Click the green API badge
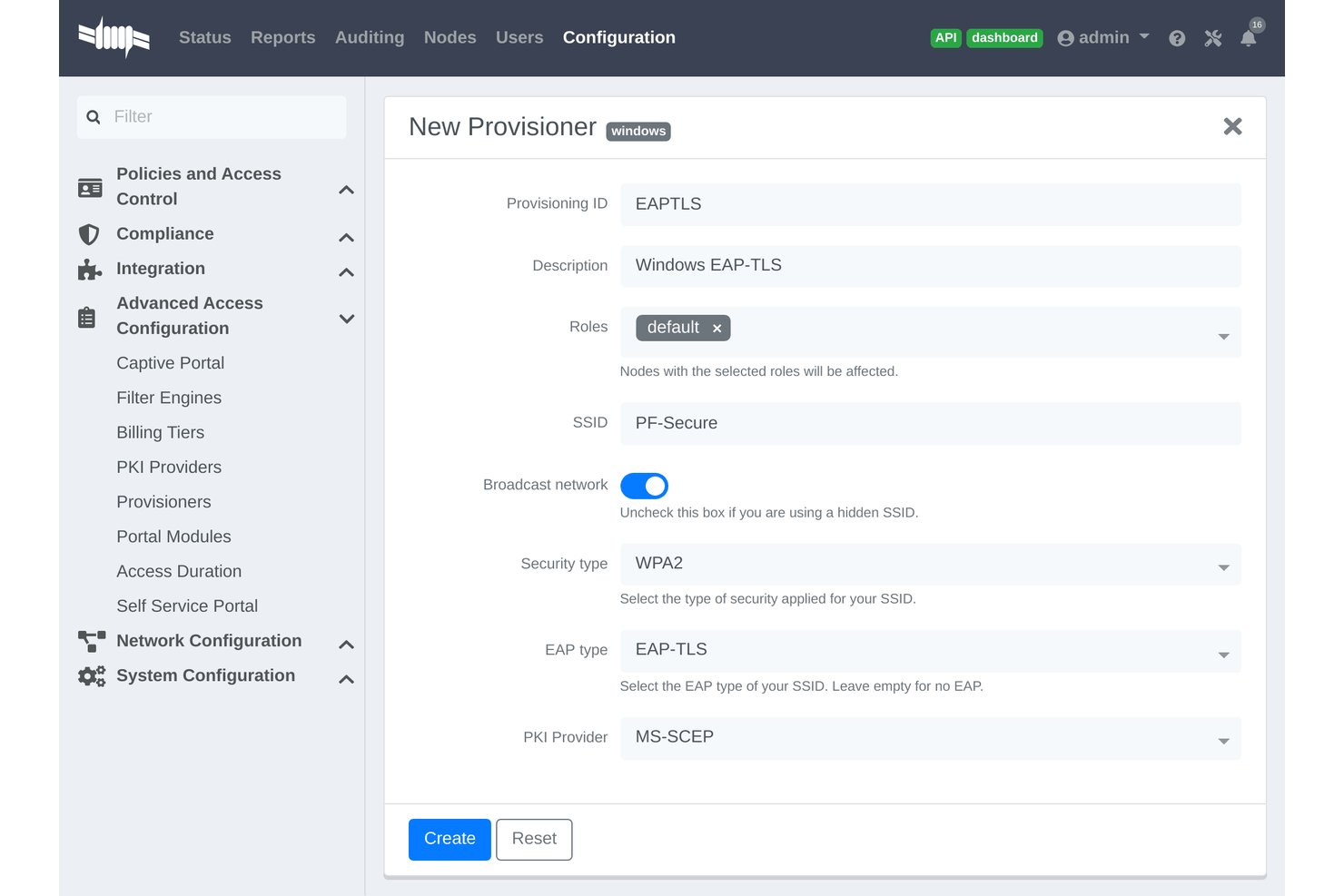 coord(946,38)
